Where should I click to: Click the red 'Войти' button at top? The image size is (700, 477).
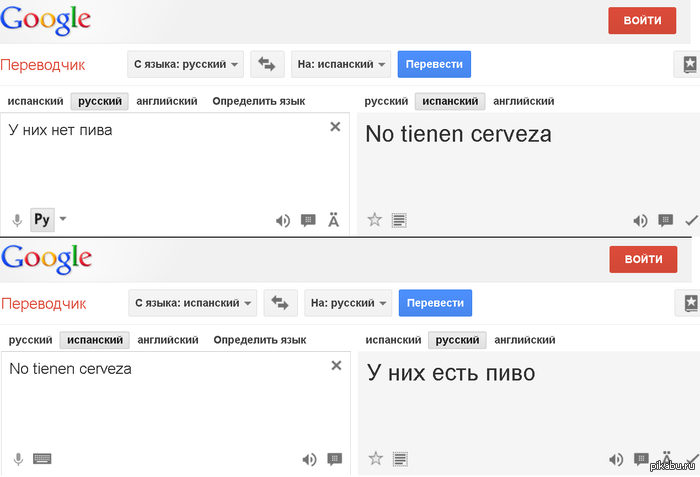point(642,21)
